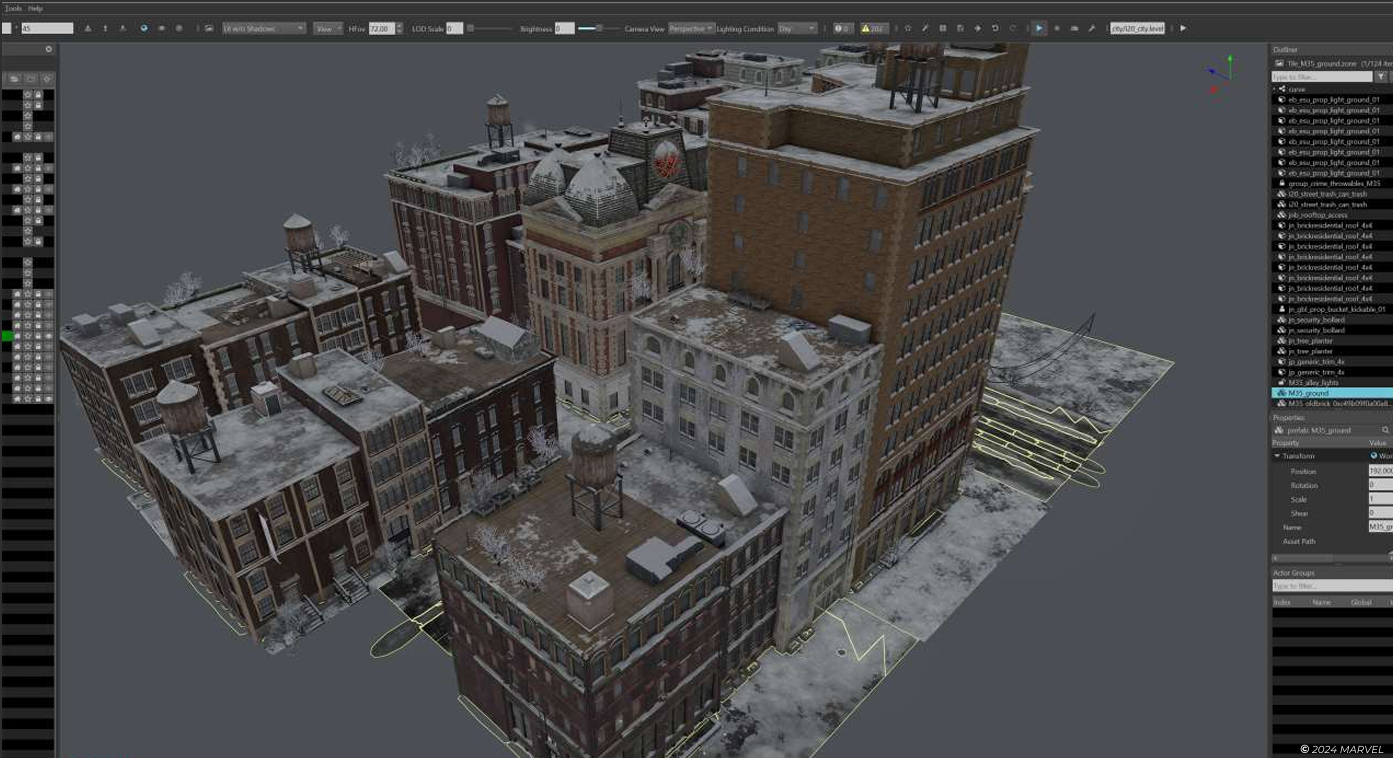Click the viewport axis orientation gizmo
The width and height of the screenshot is (1393, 758).
[1220, 73]
